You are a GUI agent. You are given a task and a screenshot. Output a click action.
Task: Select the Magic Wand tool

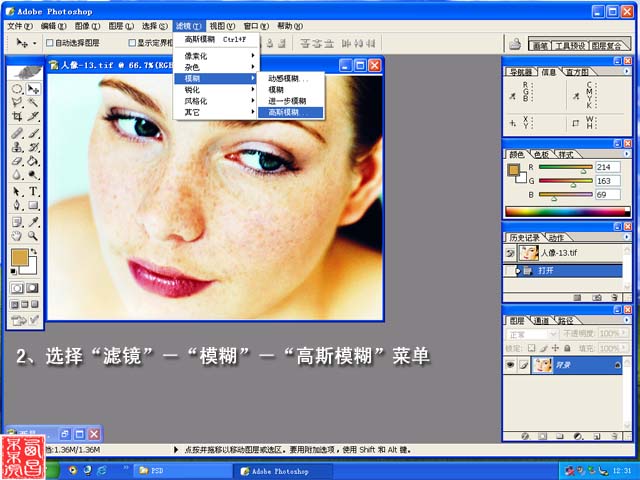[33, 102]
